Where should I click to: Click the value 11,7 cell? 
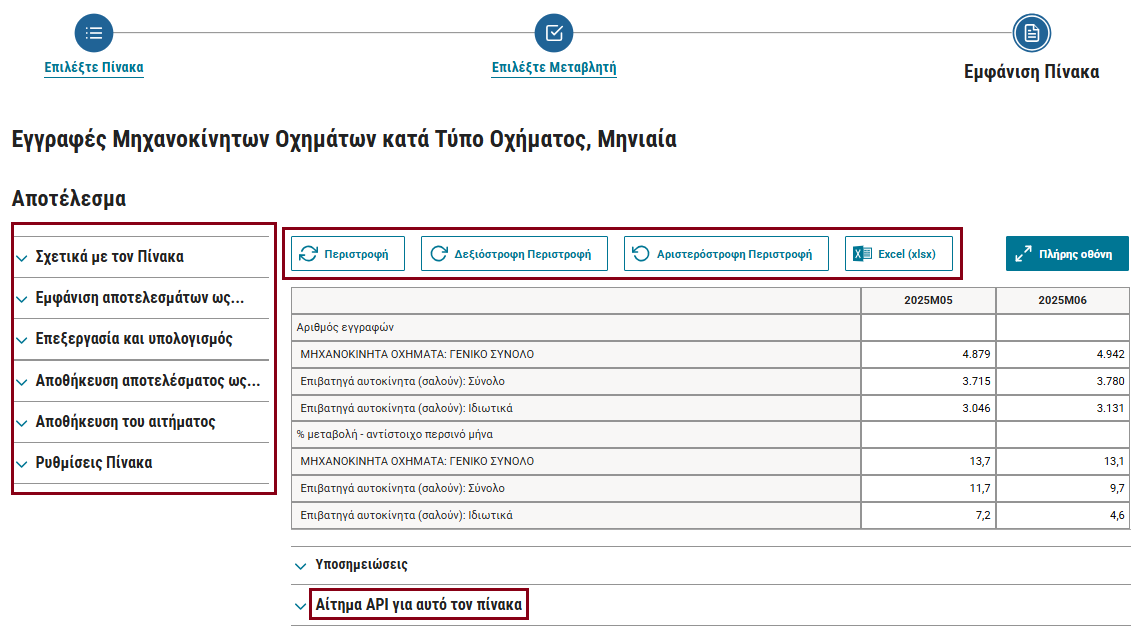coord(928,489)
